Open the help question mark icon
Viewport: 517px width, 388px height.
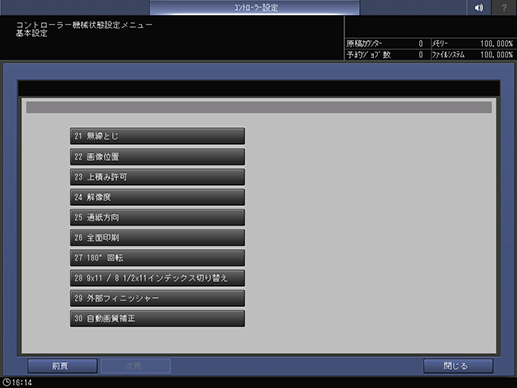[x=504, y=7]
